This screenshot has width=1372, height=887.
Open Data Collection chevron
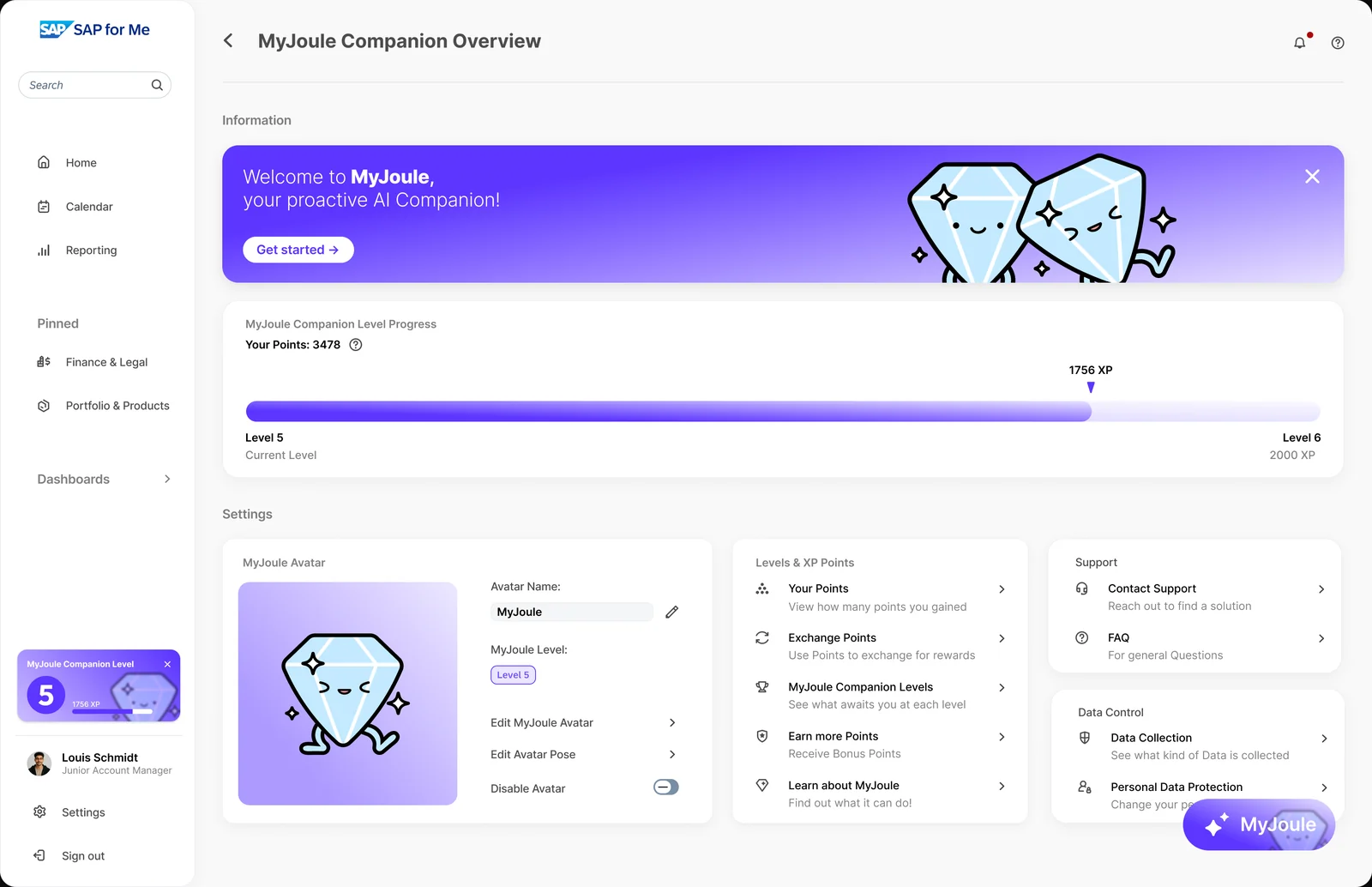pyautogui.click(x=1324, y=739)
